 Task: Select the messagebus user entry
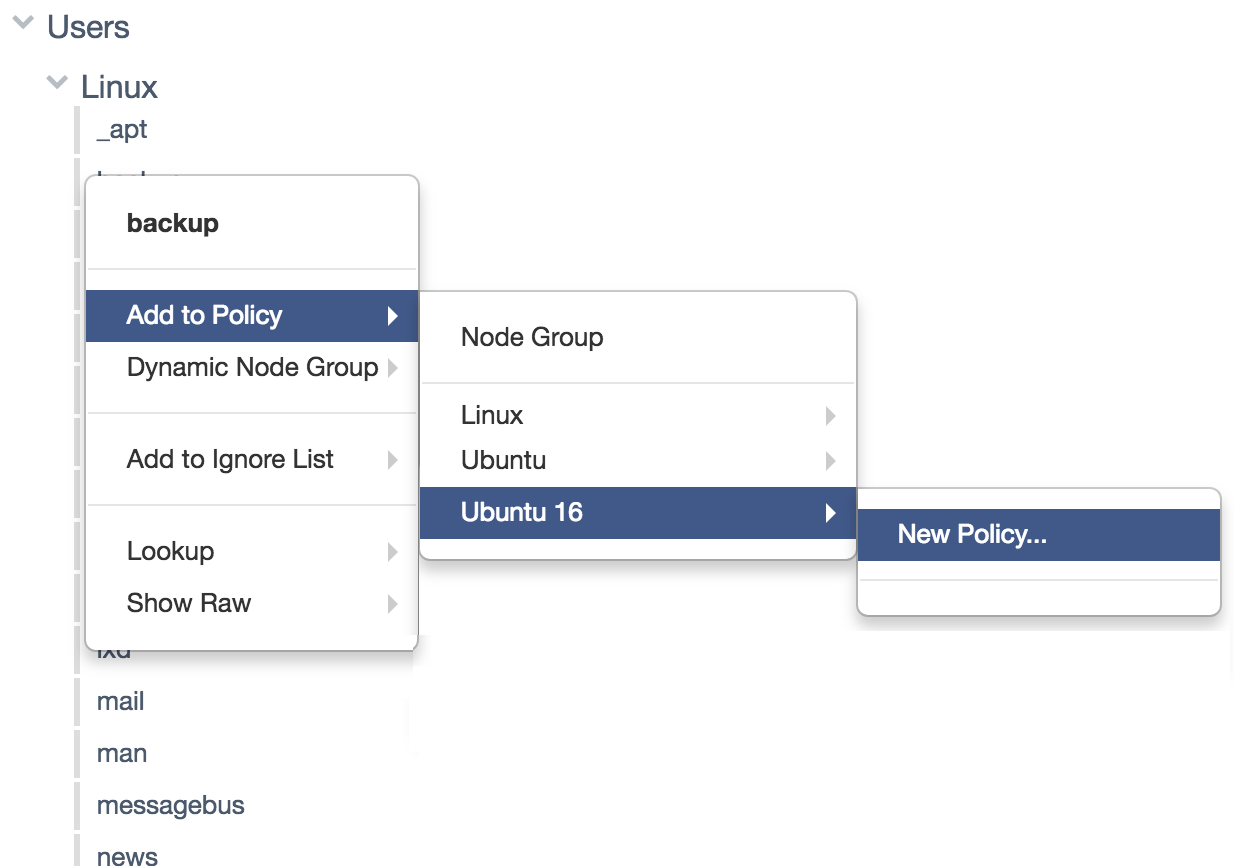click(171, 806)
